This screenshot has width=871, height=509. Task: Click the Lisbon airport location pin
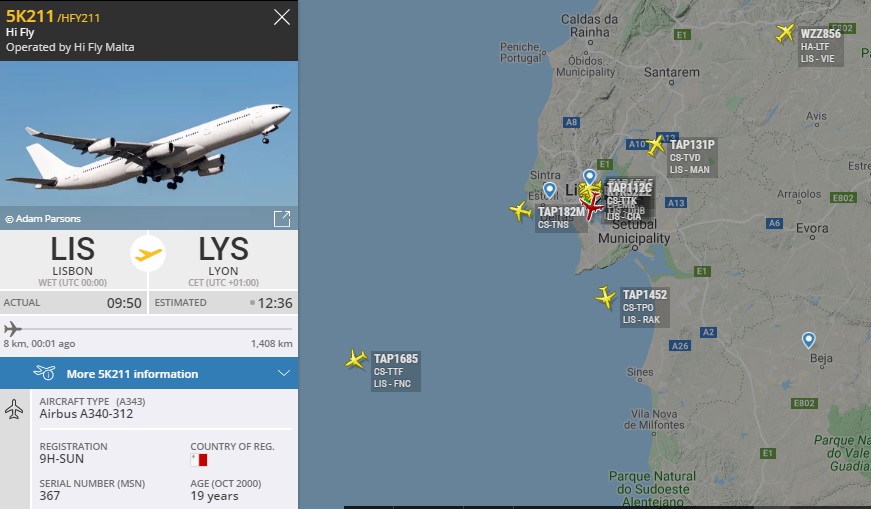point(589,177)
